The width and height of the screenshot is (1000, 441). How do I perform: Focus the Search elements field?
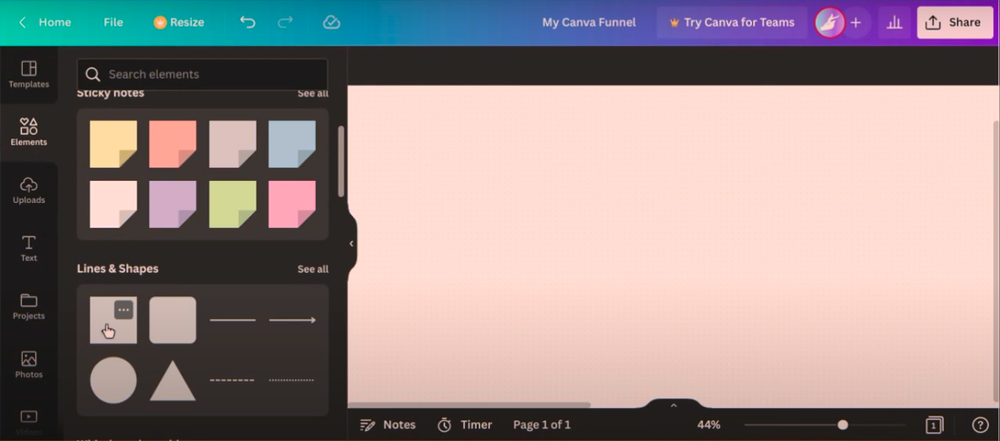click(202, 74)
